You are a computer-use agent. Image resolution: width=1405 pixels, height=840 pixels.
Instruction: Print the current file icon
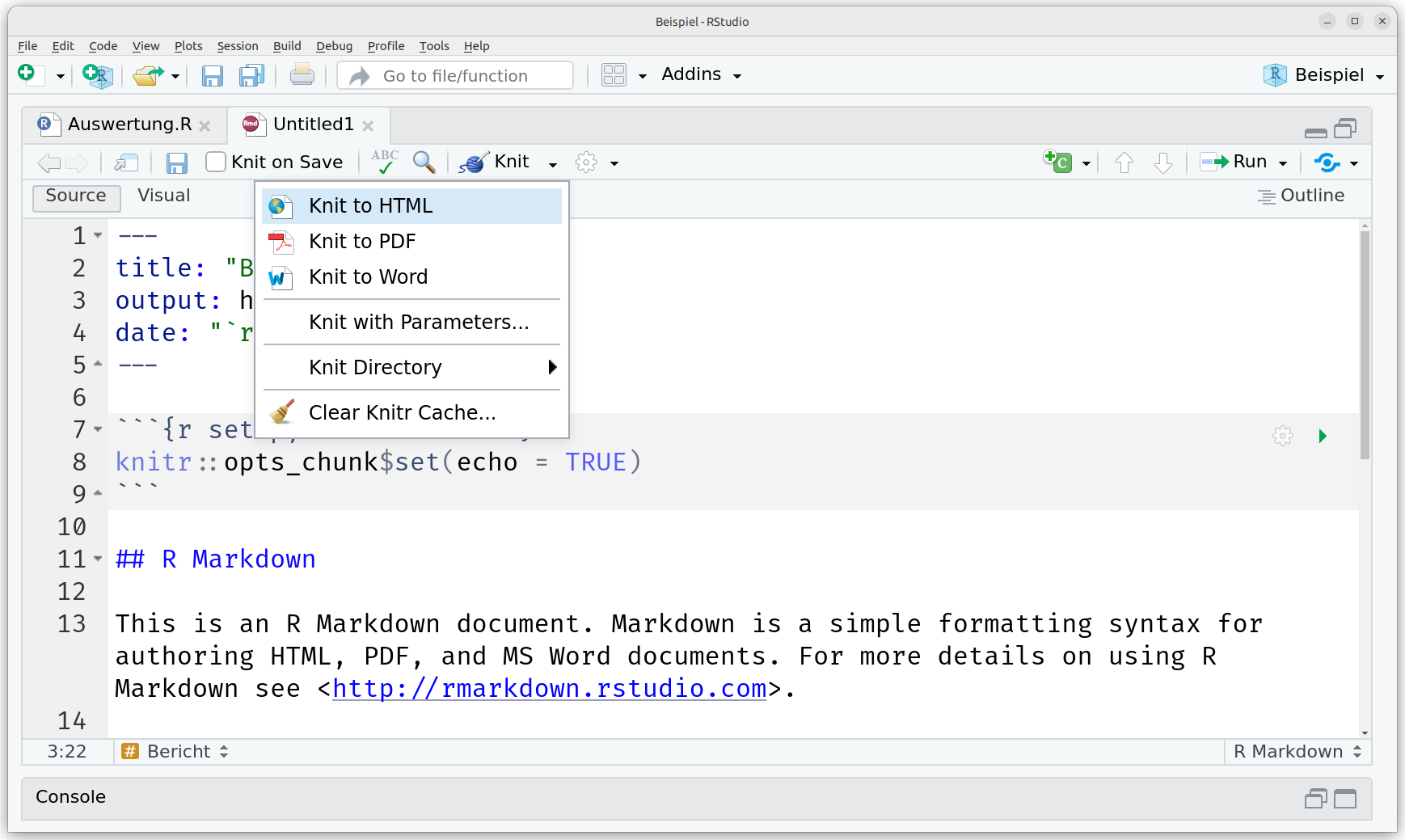[x=302, y=74]
